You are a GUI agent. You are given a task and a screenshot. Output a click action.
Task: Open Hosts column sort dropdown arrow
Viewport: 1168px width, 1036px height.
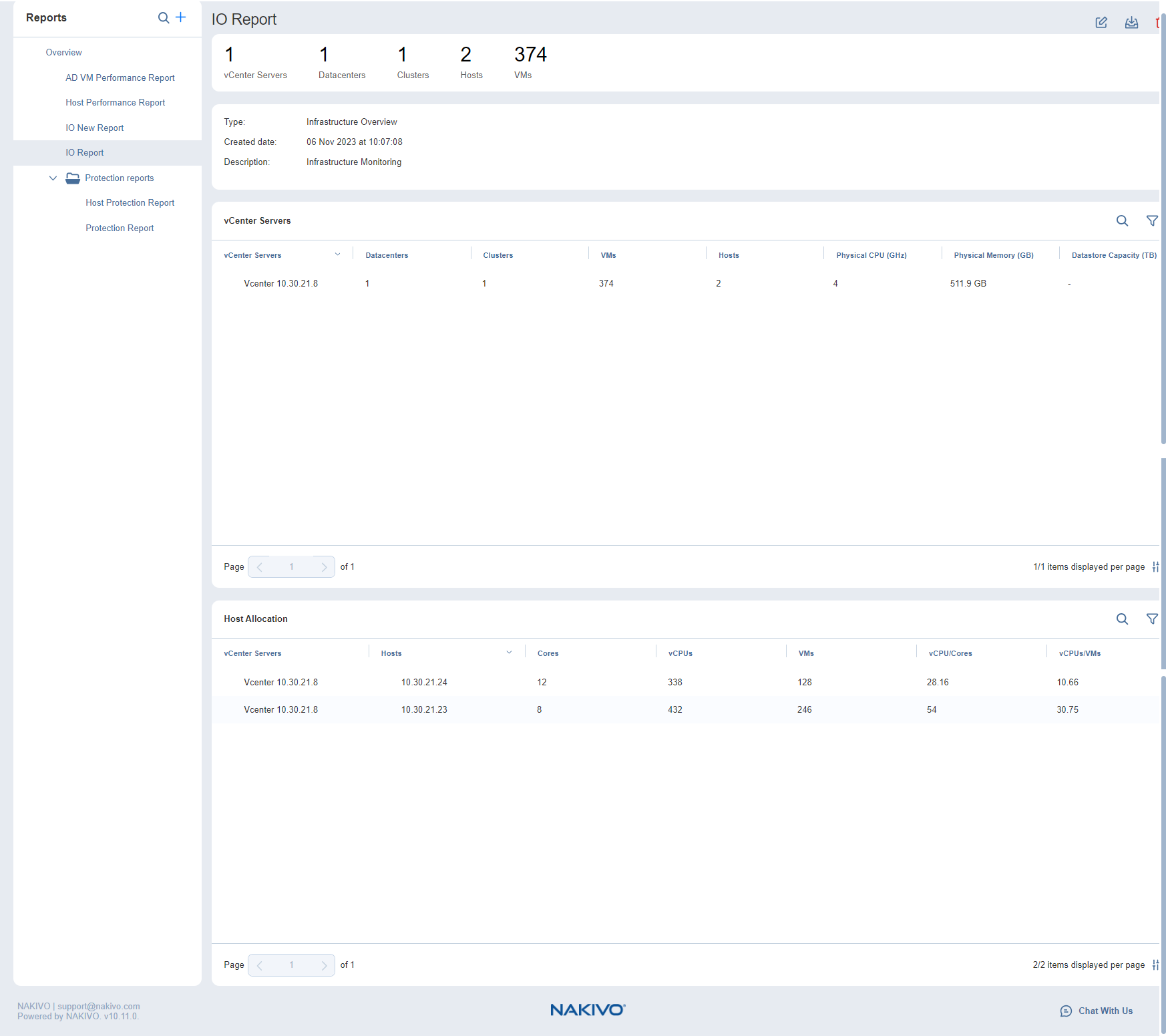pyautogui.click(x=509, y=653)
